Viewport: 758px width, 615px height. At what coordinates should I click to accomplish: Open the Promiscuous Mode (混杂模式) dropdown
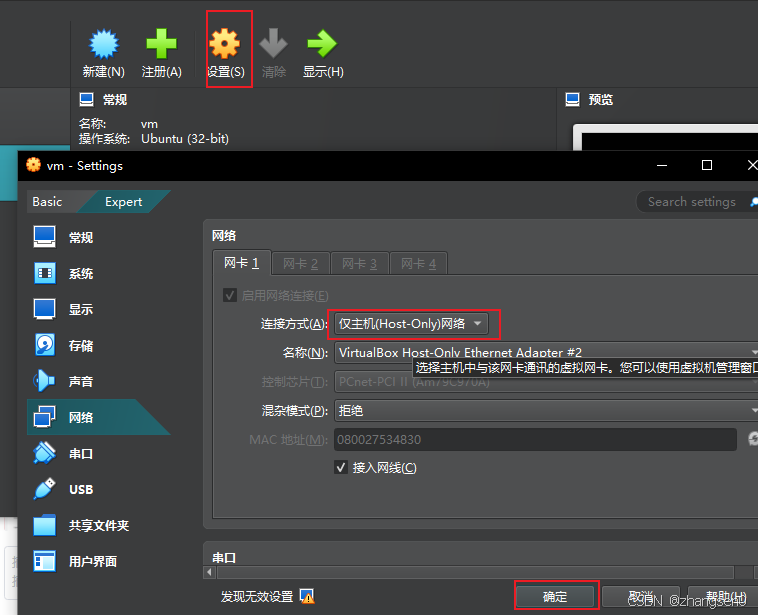tap(546, 410)
